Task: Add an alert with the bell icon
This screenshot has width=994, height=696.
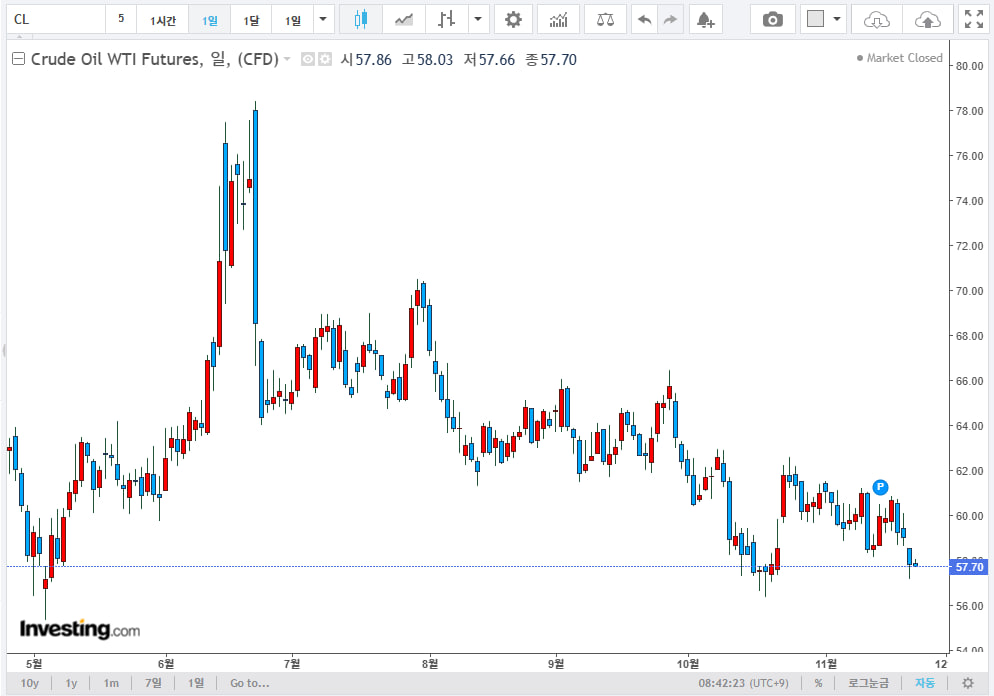Action: [705, 19]
